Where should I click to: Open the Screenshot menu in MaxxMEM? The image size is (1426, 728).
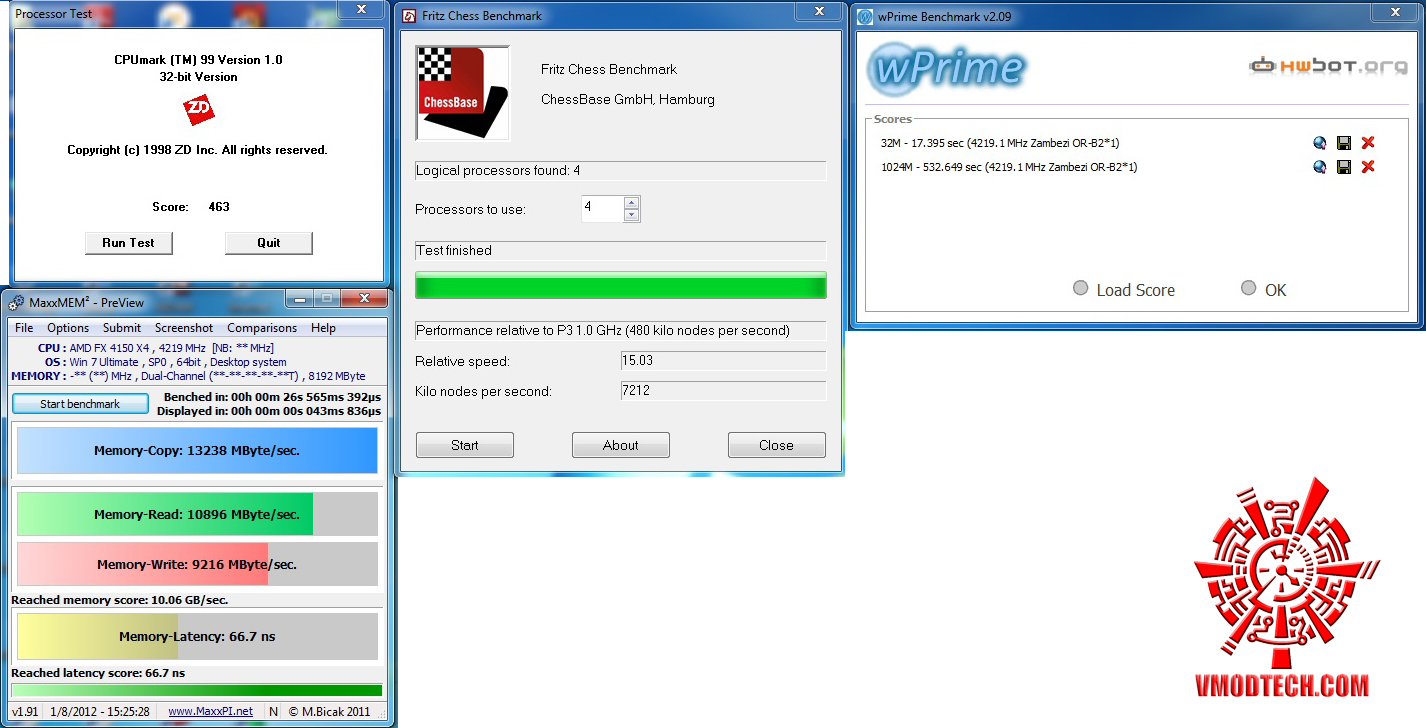pos(184,328)
